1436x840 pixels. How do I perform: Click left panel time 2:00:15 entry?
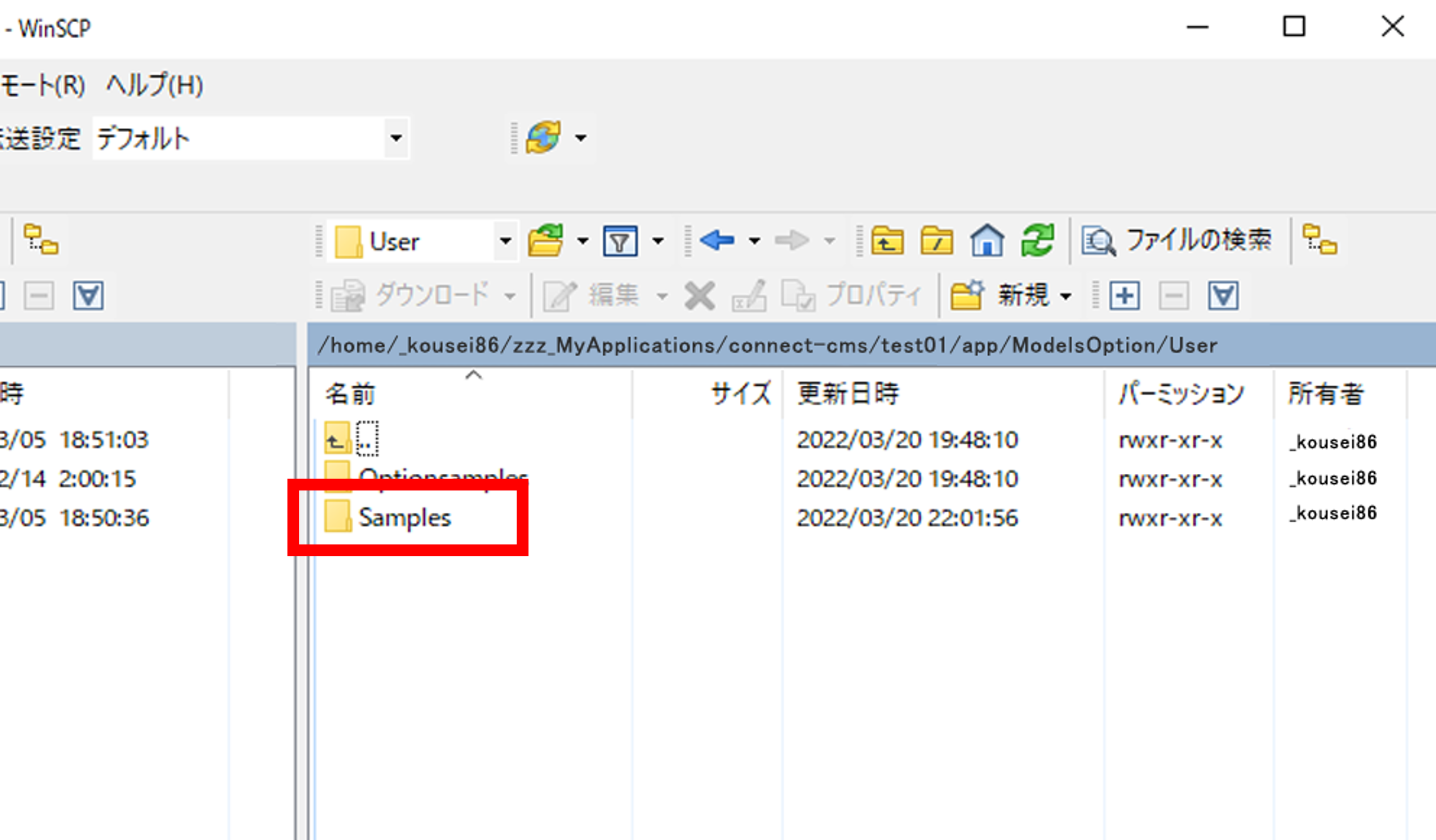click(x=97, y=479)
